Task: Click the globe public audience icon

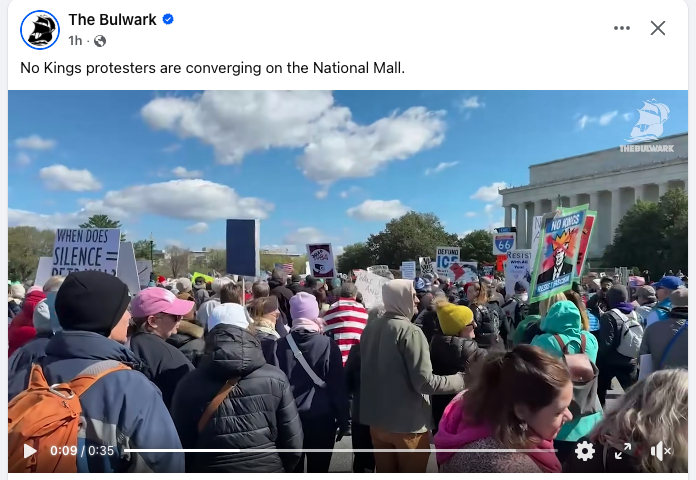Action: 100,41
